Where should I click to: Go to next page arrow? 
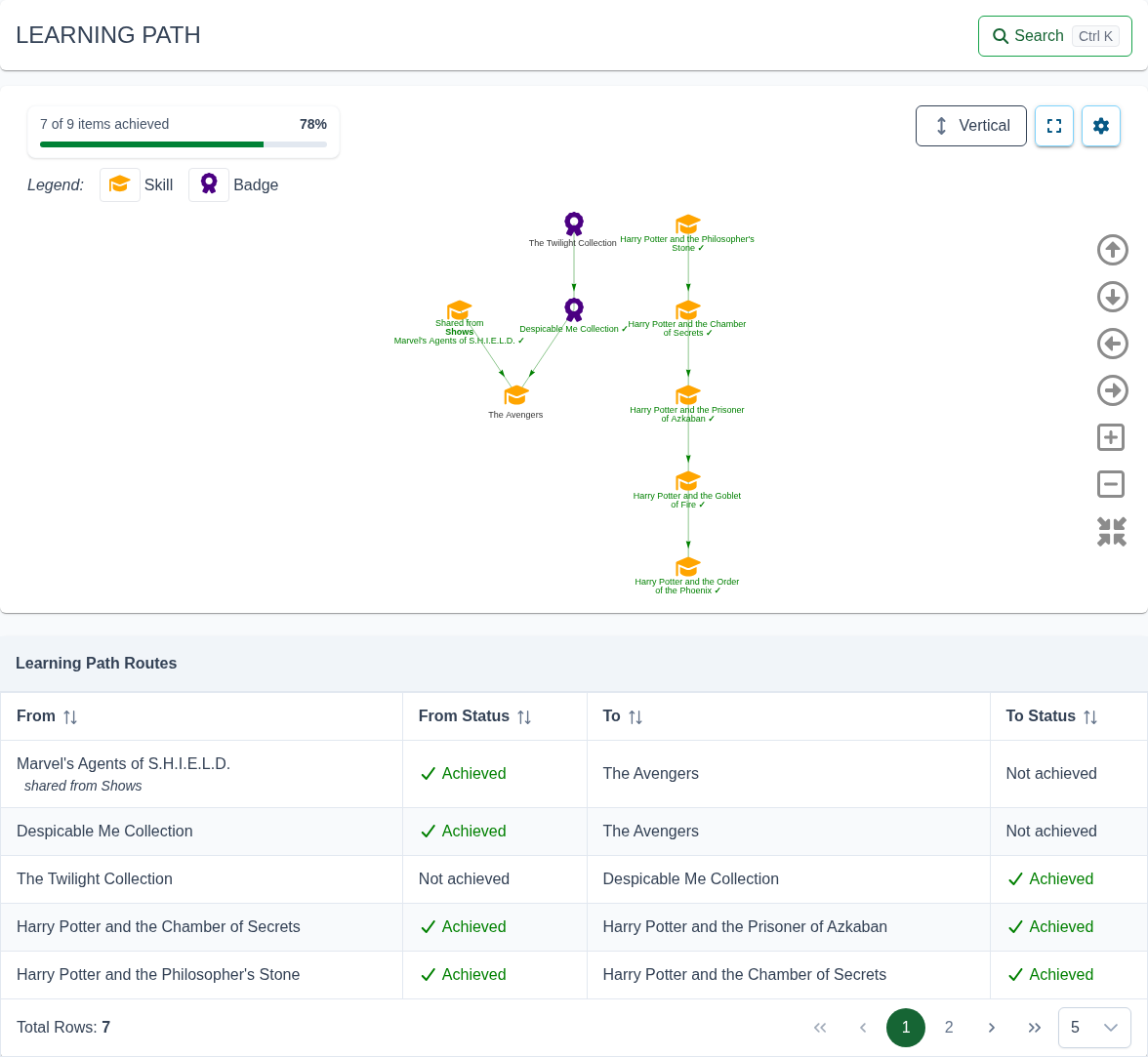992,1027
